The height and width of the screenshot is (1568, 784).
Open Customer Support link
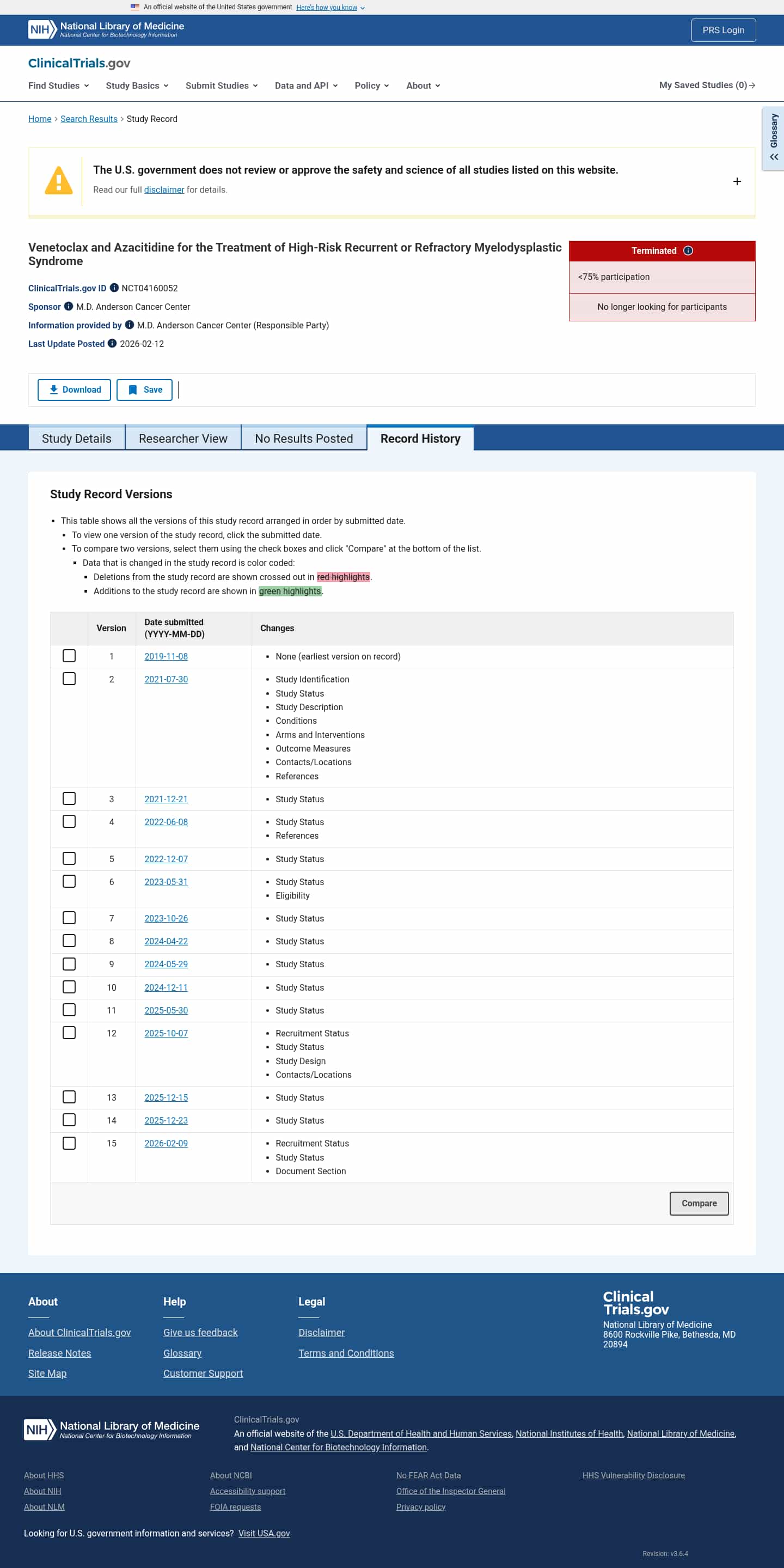pyautogui.click(x=203, y=1373)
